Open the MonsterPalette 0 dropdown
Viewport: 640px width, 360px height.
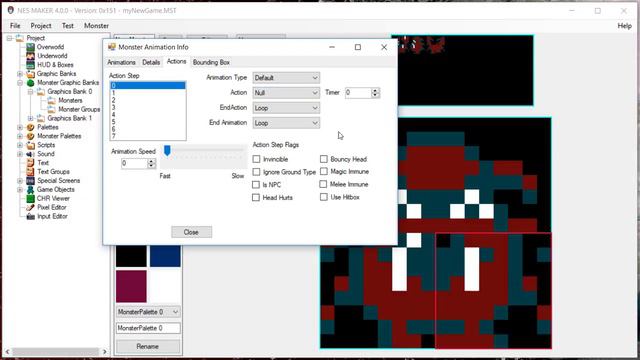pos(148,312)
